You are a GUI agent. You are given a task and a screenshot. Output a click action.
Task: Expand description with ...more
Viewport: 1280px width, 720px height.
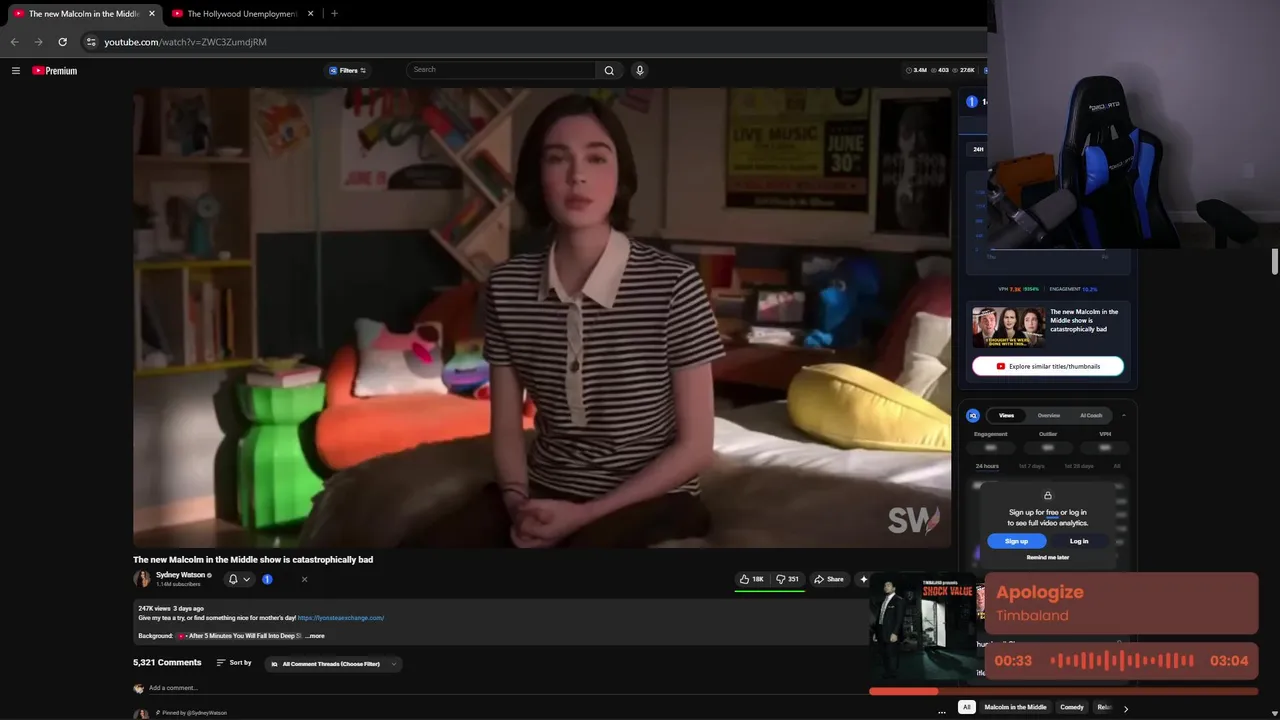[315, 636]
